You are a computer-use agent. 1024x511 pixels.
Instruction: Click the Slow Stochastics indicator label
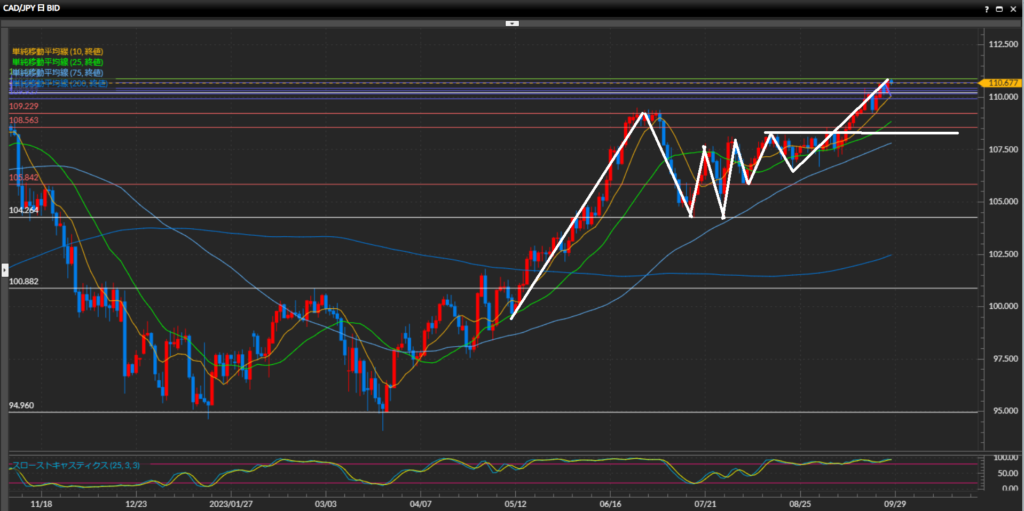pyautogui.click(x=59, y=465)
